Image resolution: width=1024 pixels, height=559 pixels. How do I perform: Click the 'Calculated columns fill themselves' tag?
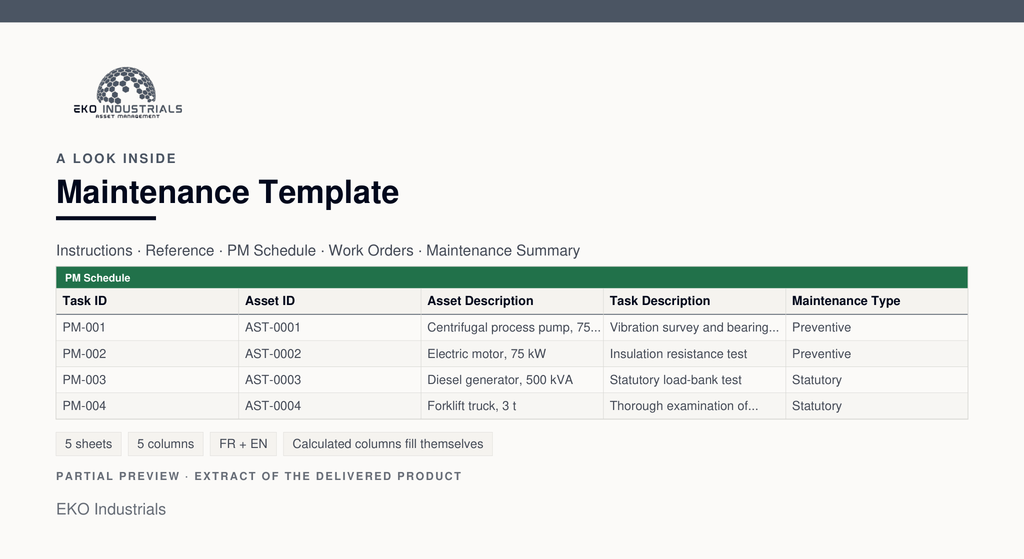[388, 444]
